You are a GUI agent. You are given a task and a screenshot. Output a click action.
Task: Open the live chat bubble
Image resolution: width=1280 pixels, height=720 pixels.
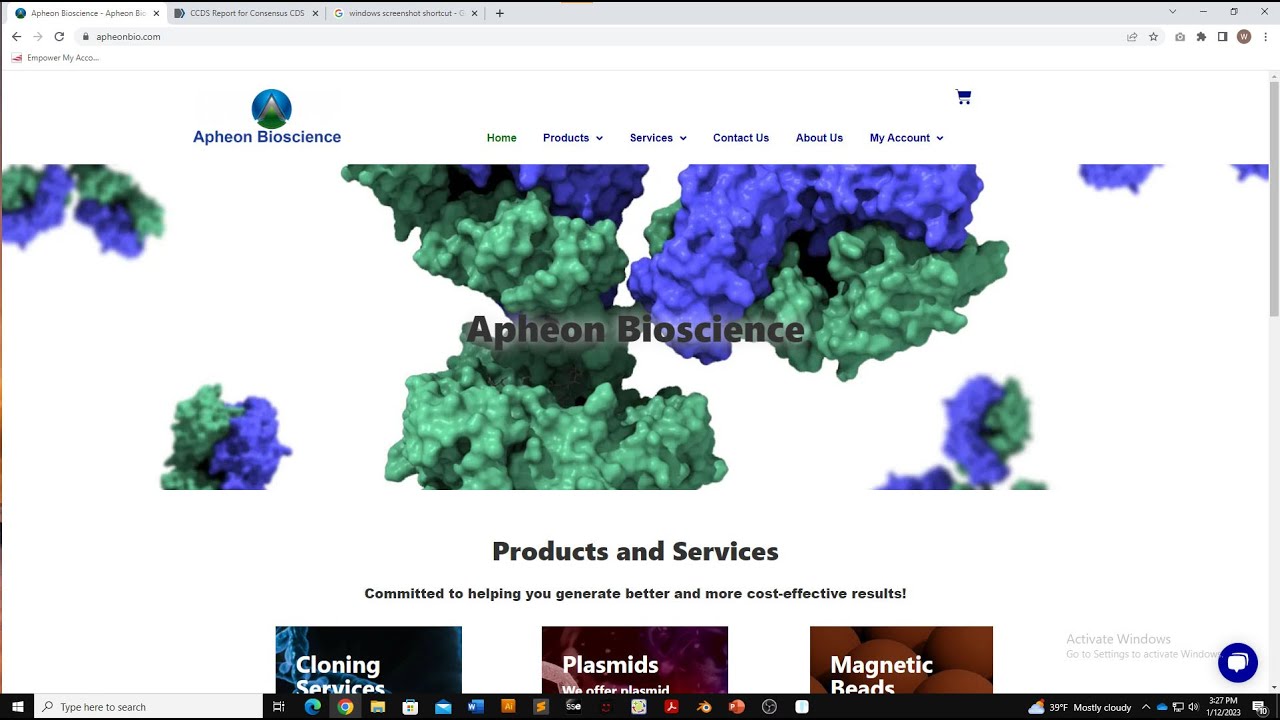tap(1237, 662)
